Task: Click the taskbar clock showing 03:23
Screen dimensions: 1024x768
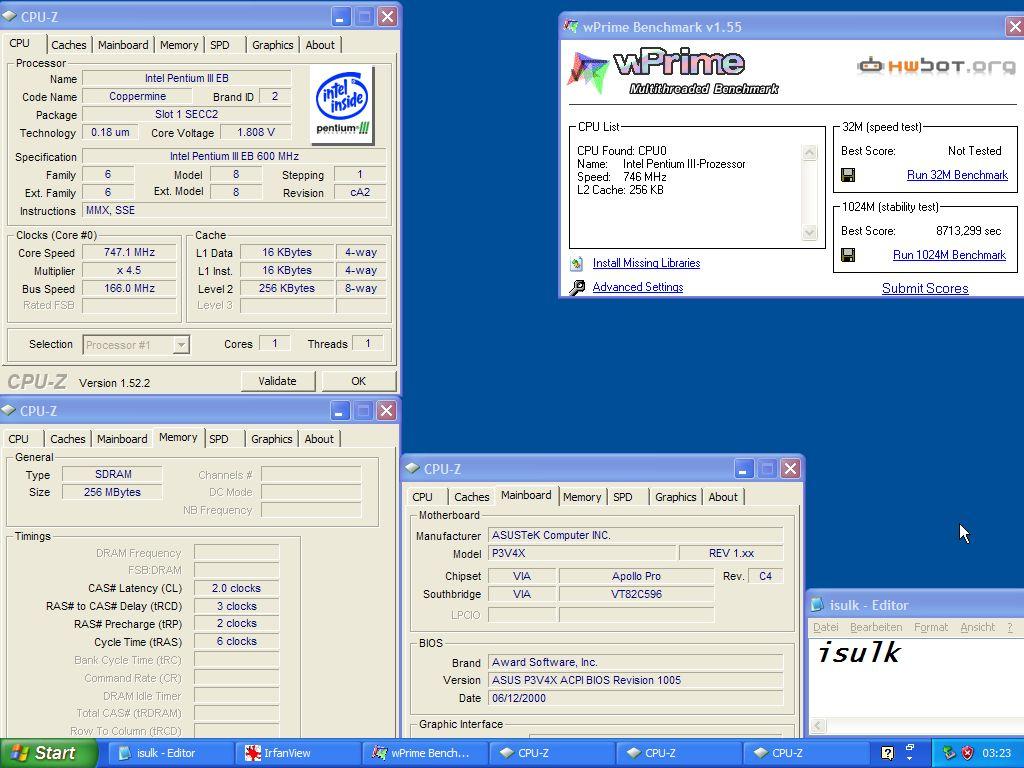Action: coord(996,753)
